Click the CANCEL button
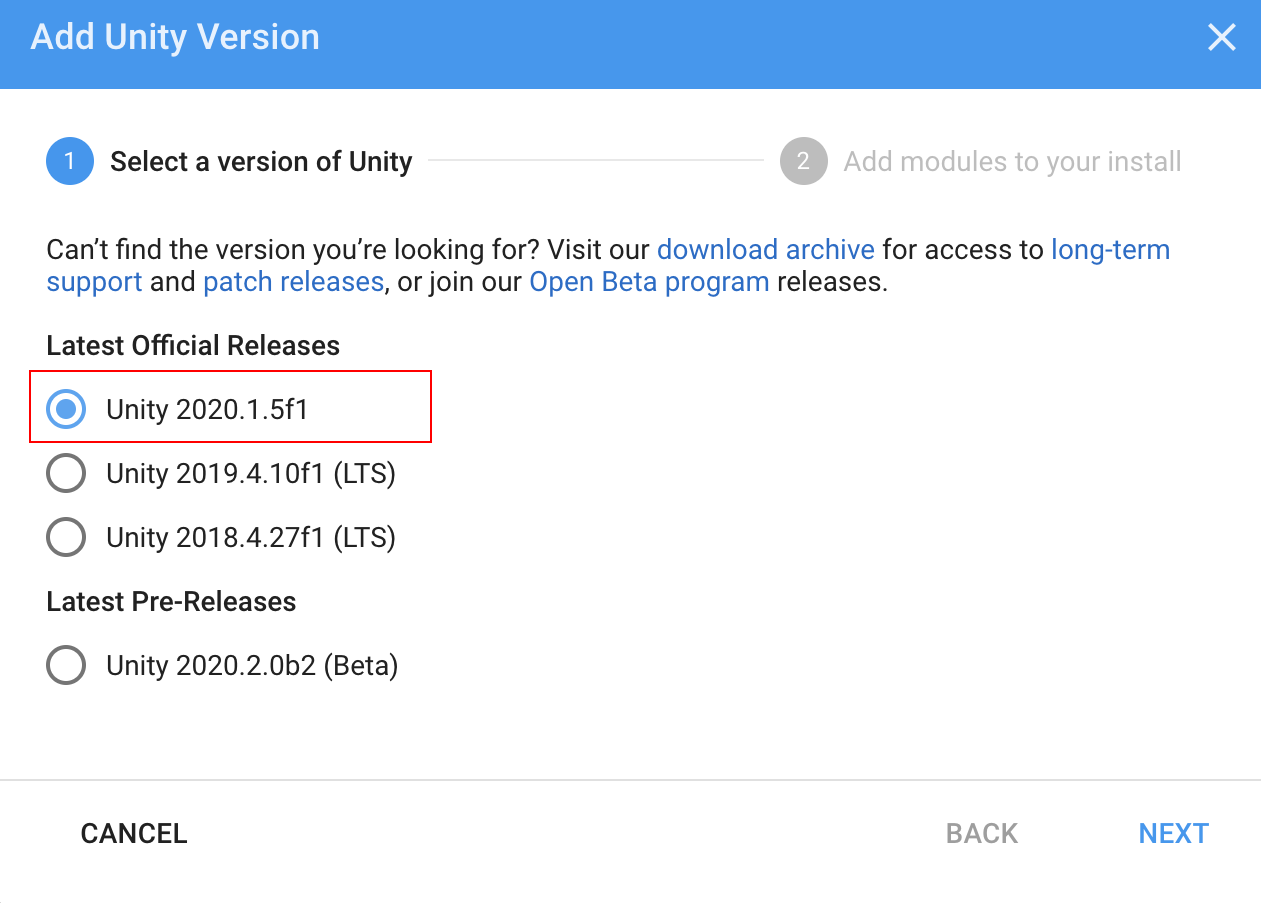This screenshot has width=1261, height=903. [x=134, y=834]
